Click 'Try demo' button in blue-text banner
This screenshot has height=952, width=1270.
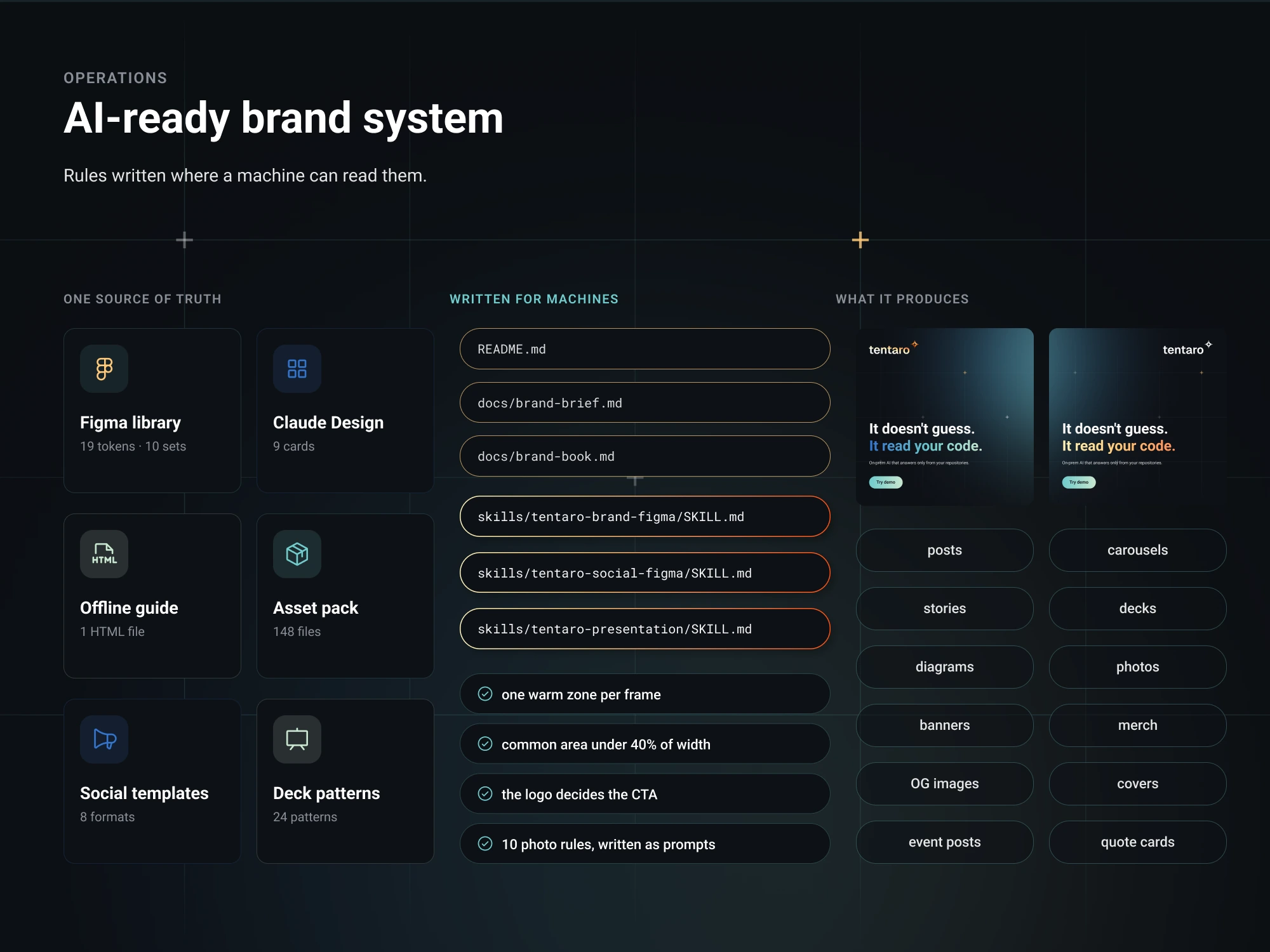pyautogui.click(x=886, y=482)
